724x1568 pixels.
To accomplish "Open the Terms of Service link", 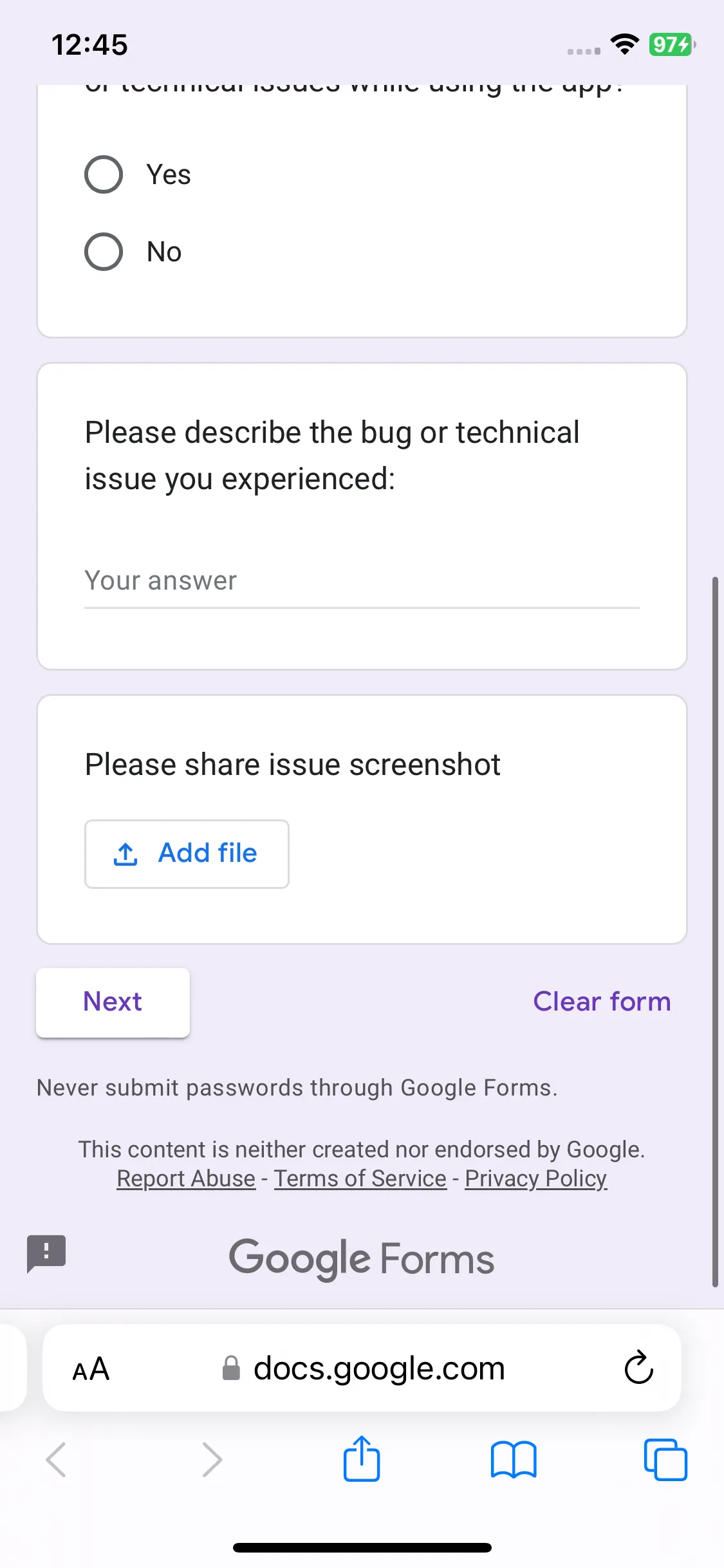I will [360, 1179].
